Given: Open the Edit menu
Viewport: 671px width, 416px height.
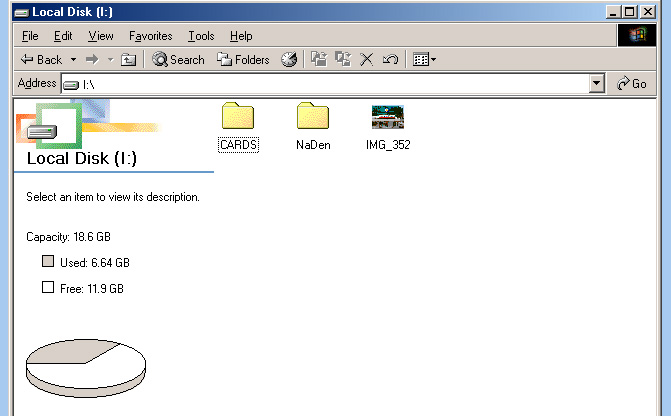Looking at the screenshot, I should click(63, 36).
